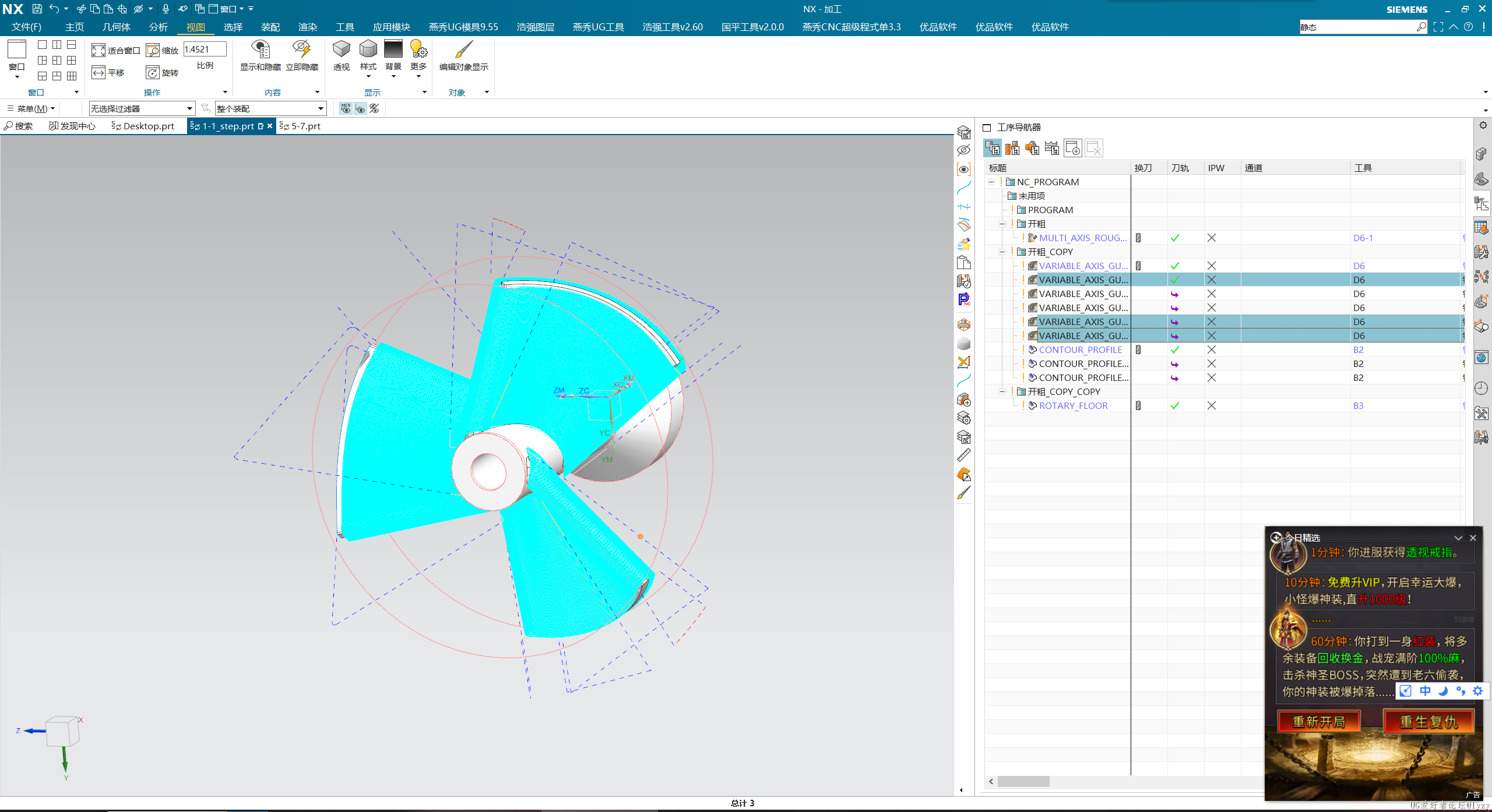The width and height of the screenshot is (1492, 812).
Task: Select the MULTI_AXIS_ROUG... operation
Action: pos(1082,238)
